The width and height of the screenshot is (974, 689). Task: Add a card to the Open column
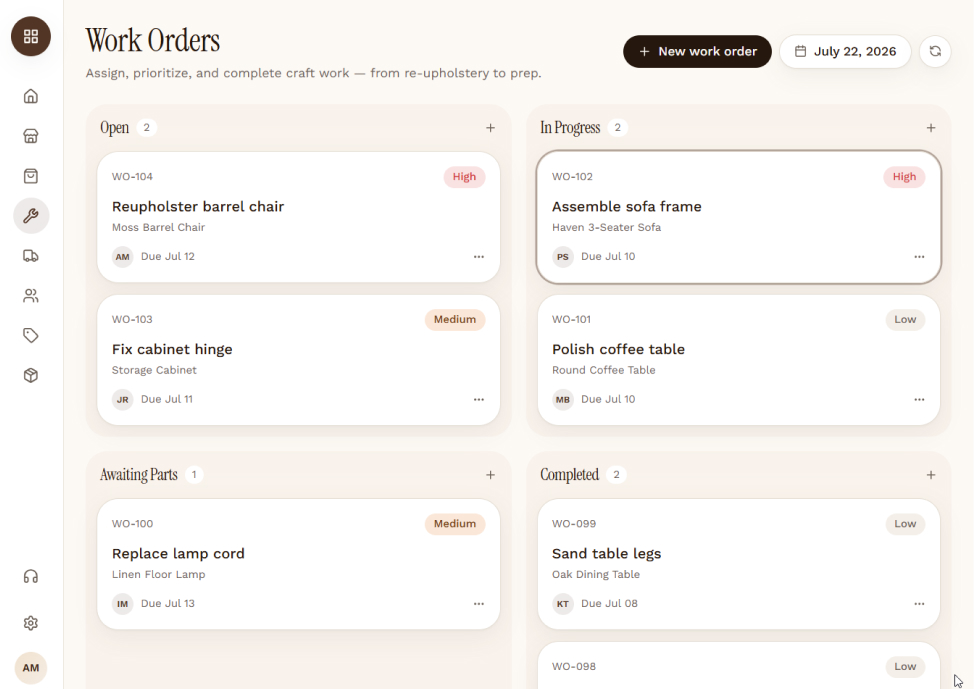[x=490, y=127]
